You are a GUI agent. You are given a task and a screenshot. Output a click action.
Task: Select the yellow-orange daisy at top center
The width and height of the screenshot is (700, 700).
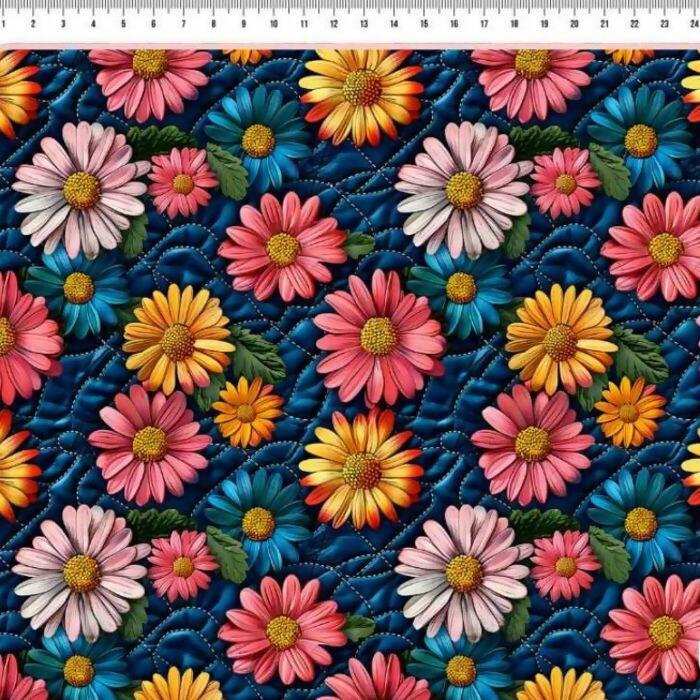361,89
